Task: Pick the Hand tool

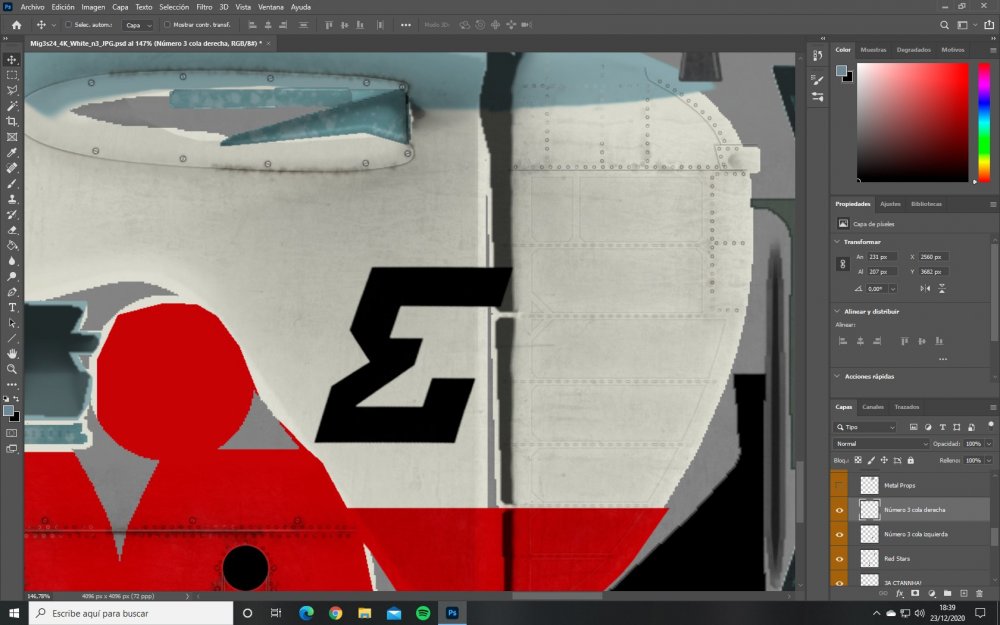Action: [x=12, y=353]
